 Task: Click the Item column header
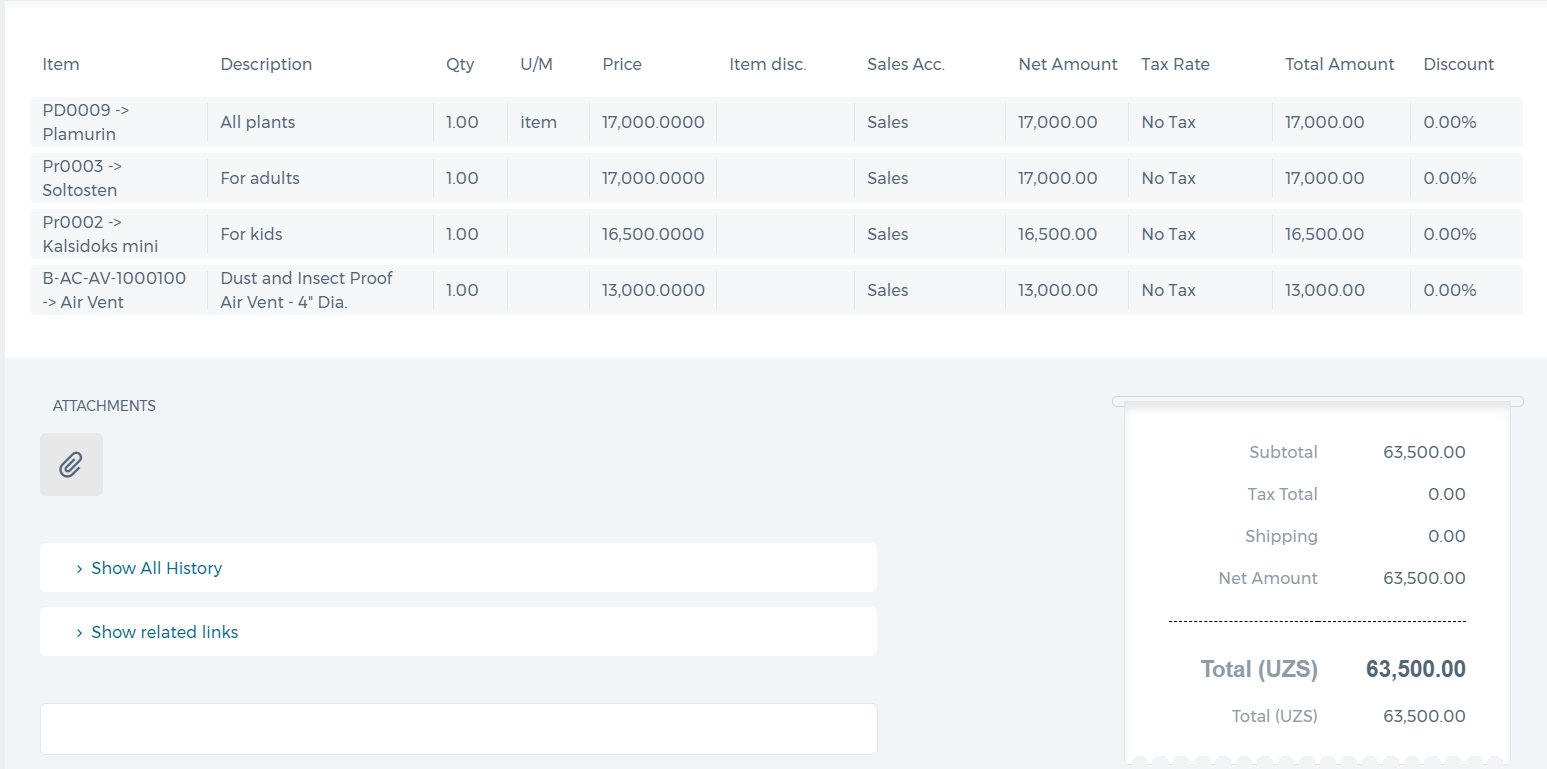pos(61,64)
